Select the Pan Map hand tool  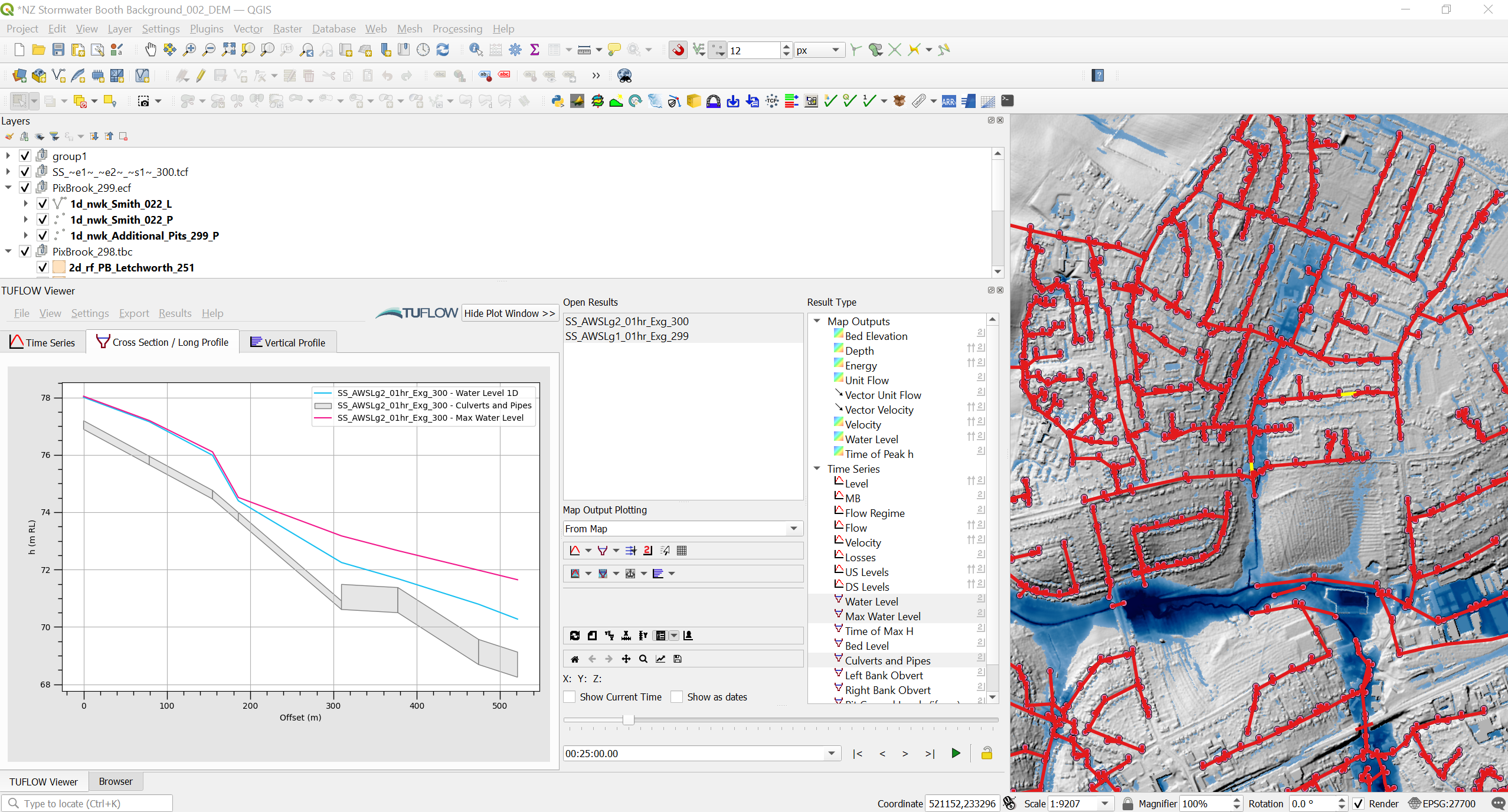pos(151,50)
